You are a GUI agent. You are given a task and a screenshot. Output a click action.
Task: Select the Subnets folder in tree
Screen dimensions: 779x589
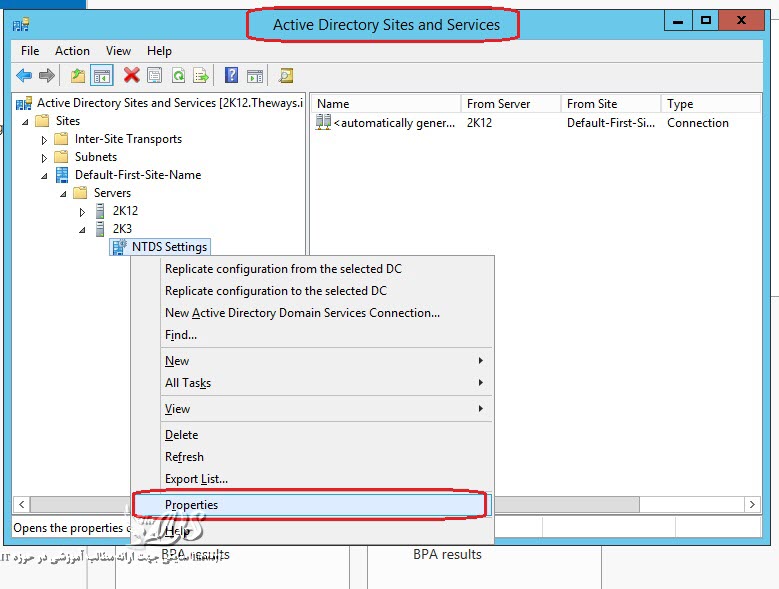pos(95,157)
